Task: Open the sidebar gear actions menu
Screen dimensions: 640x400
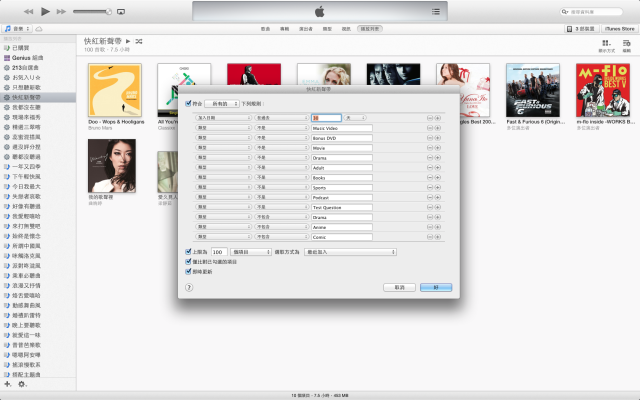Action: [x=22, y=384]
